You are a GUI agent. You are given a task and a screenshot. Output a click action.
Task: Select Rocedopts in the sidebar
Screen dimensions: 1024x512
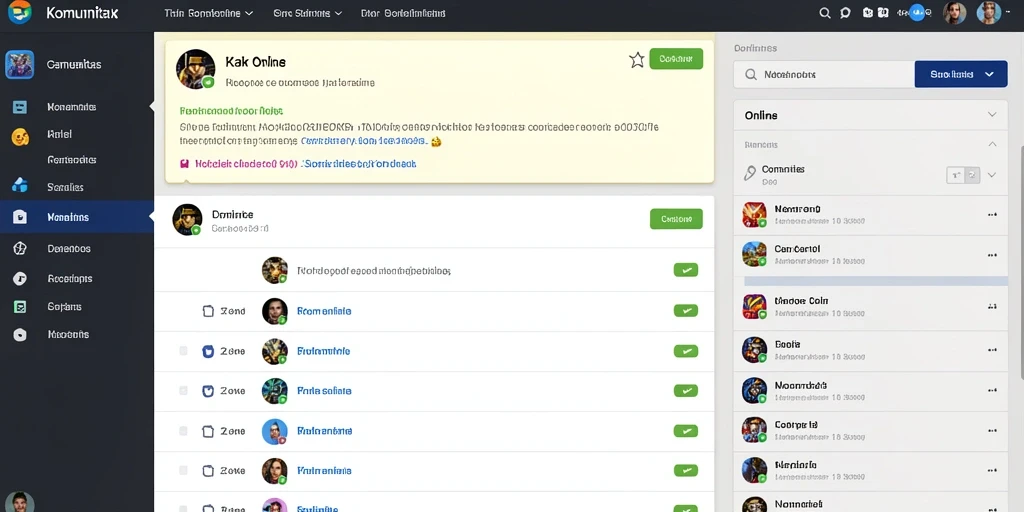(70, 279)
